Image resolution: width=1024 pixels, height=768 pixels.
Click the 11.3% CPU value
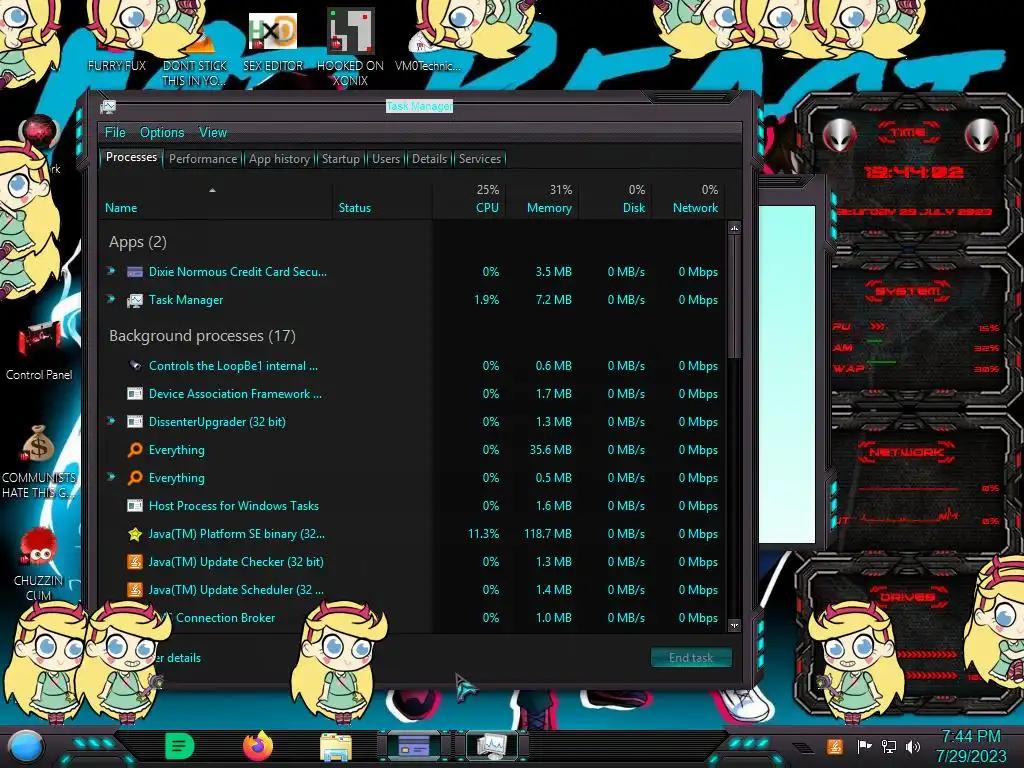coord(483,534)
